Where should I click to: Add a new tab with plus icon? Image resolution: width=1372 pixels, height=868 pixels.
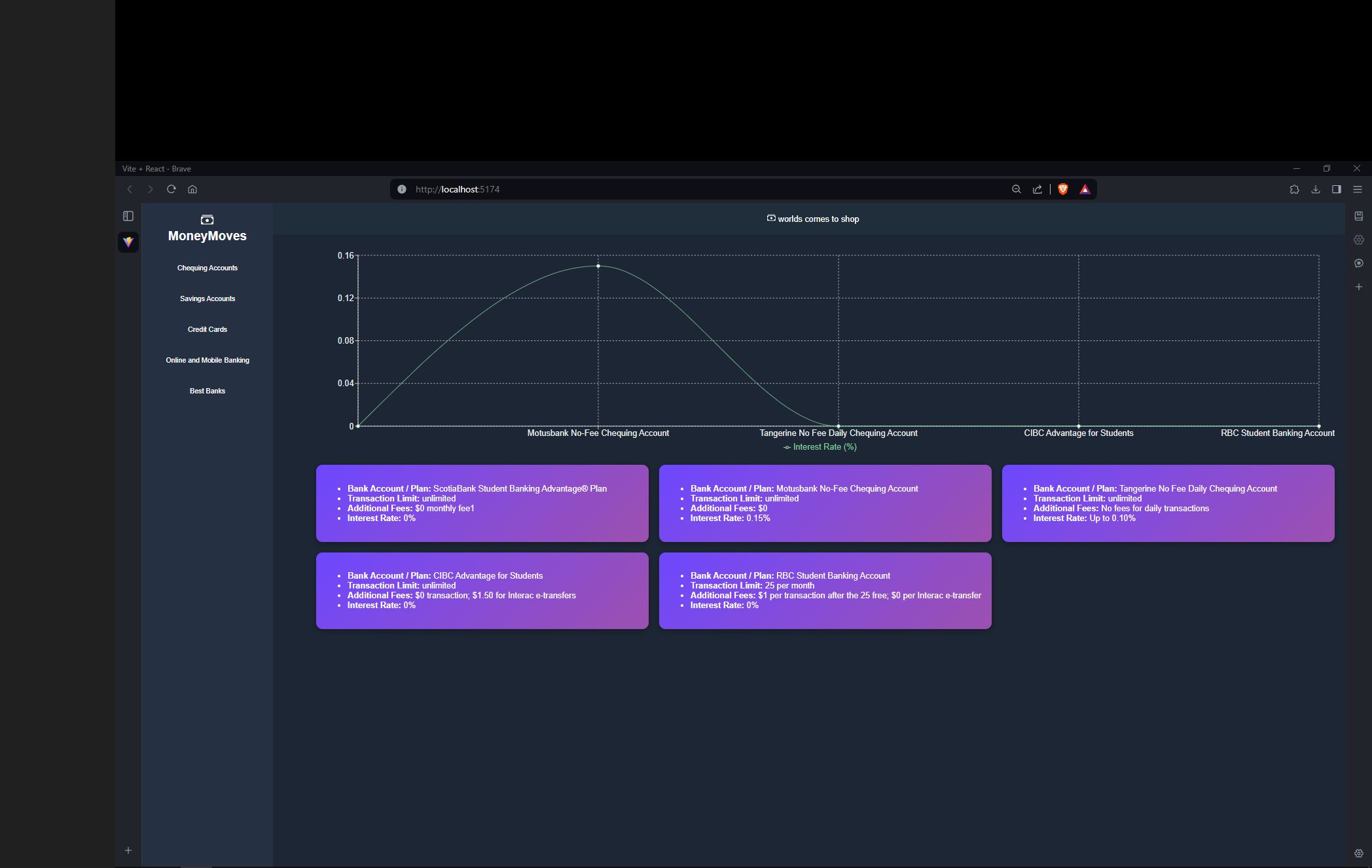point(128,850)
